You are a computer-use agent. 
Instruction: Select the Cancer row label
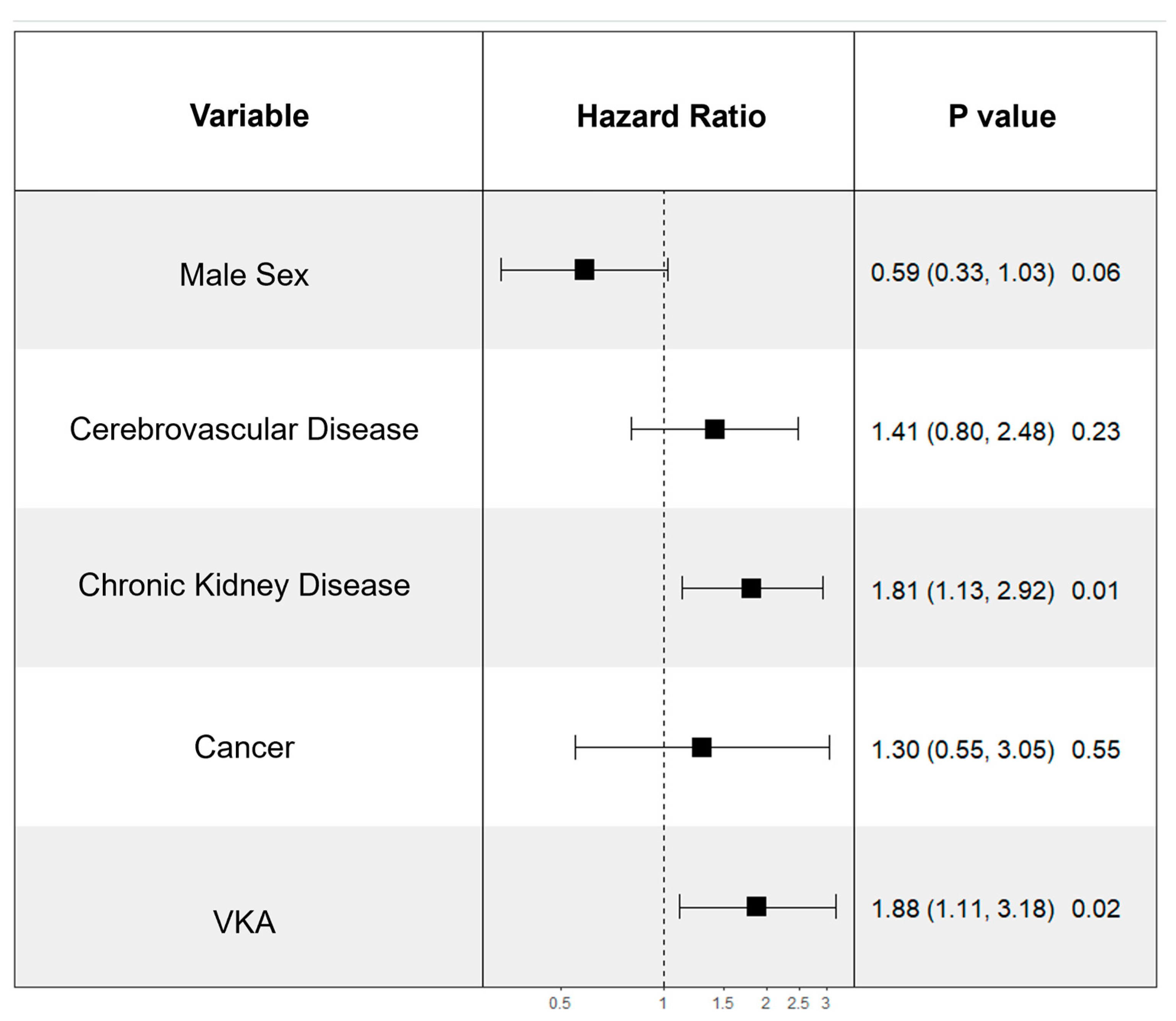point(244,747)
